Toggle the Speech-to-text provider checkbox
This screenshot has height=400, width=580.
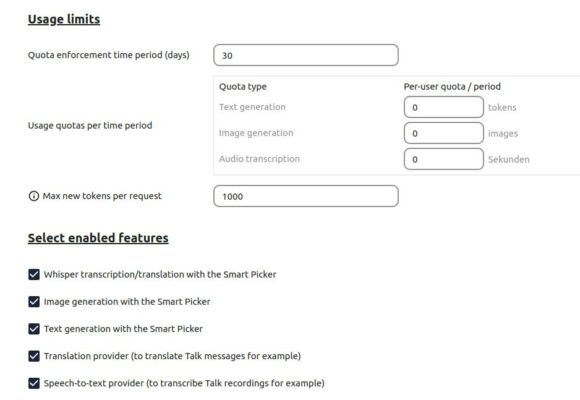click(34, 383)
